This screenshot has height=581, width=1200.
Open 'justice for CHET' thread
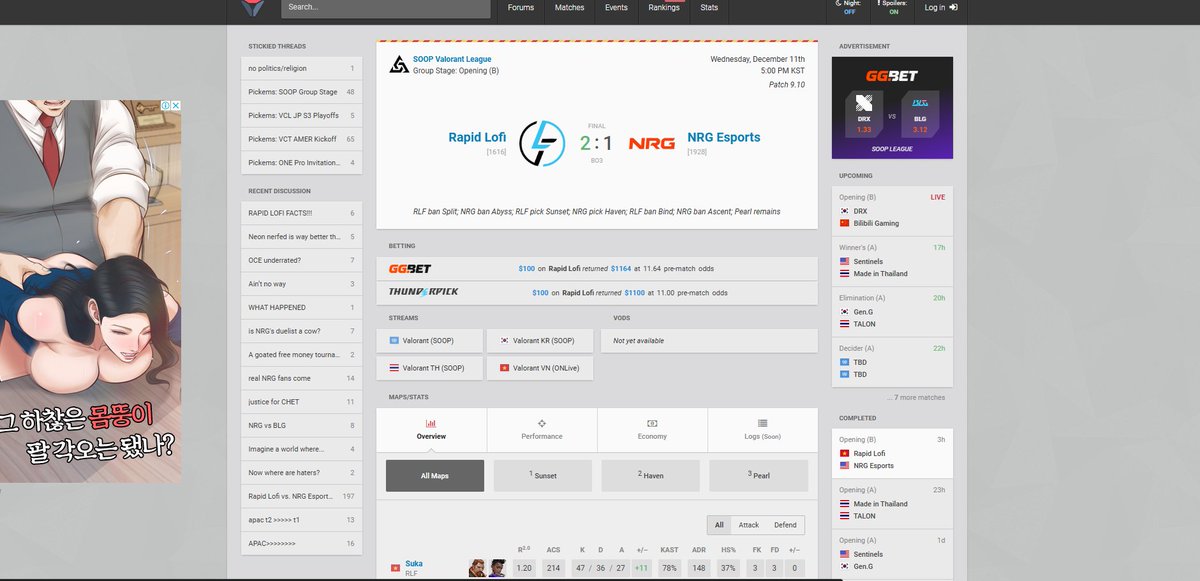(301, 402)
